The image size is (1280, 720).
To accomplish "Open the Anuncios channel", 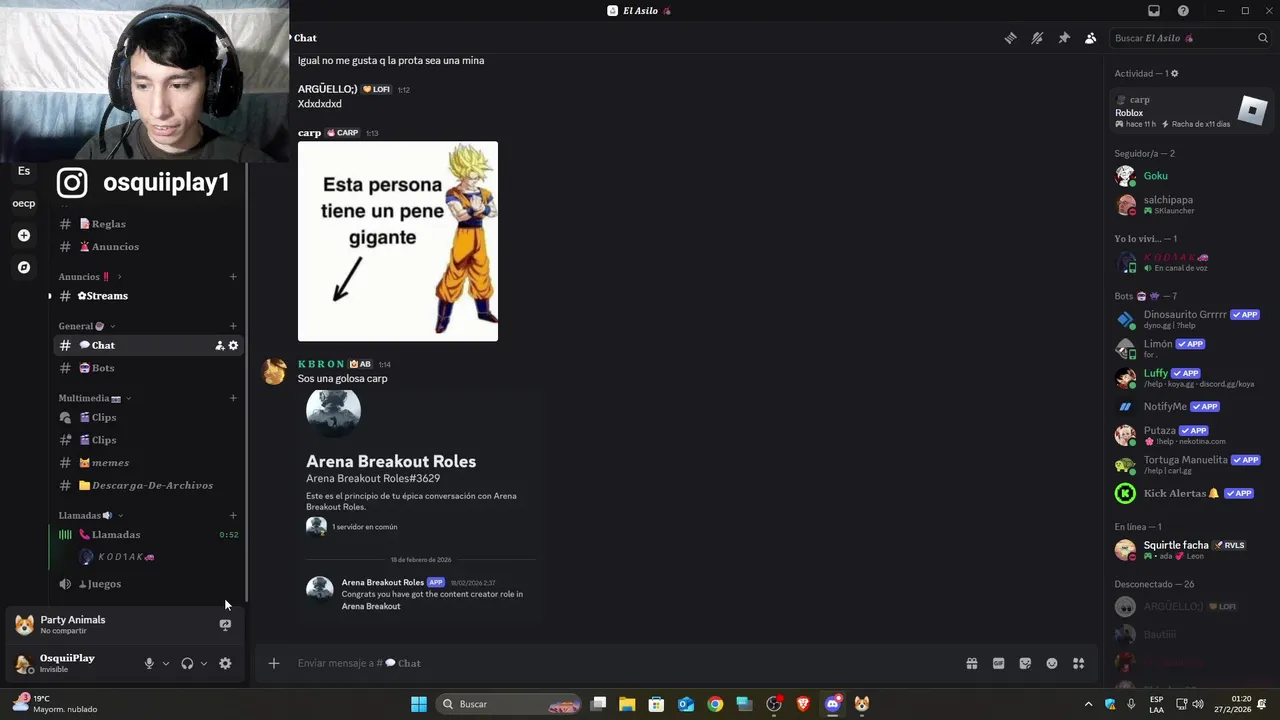I will [147, 247].
